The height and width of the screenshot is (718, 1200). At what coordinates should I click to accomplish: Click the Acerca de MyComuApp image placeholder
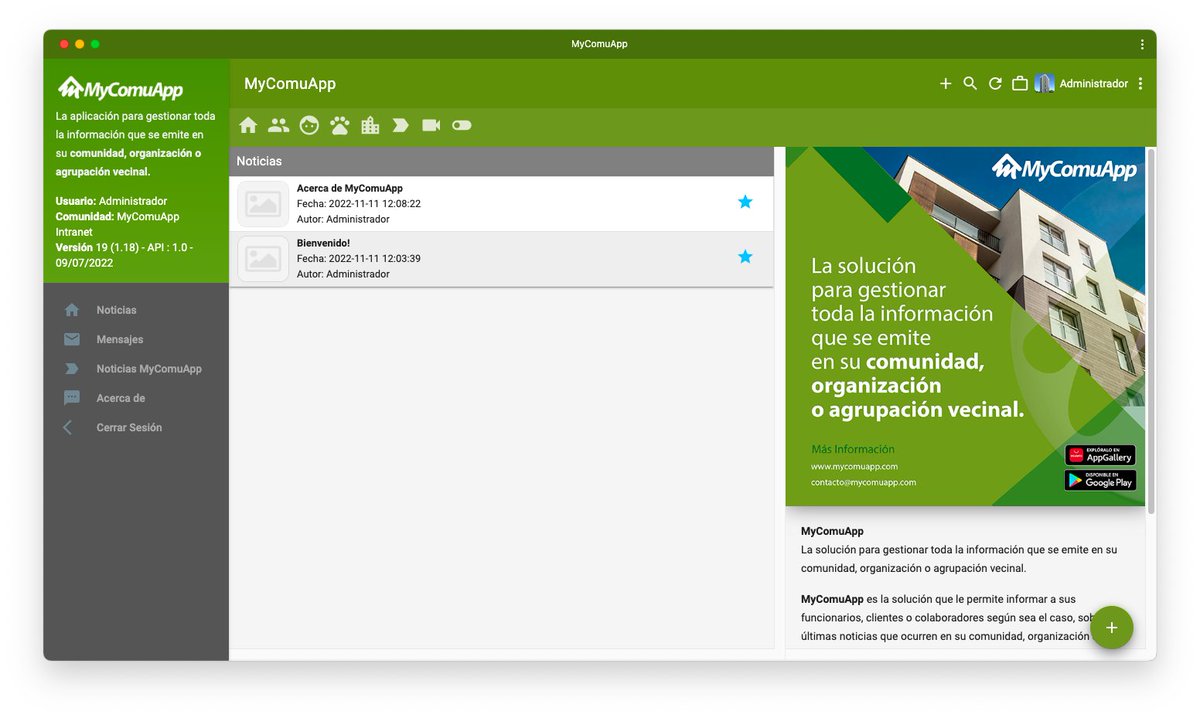click(263, 204)
